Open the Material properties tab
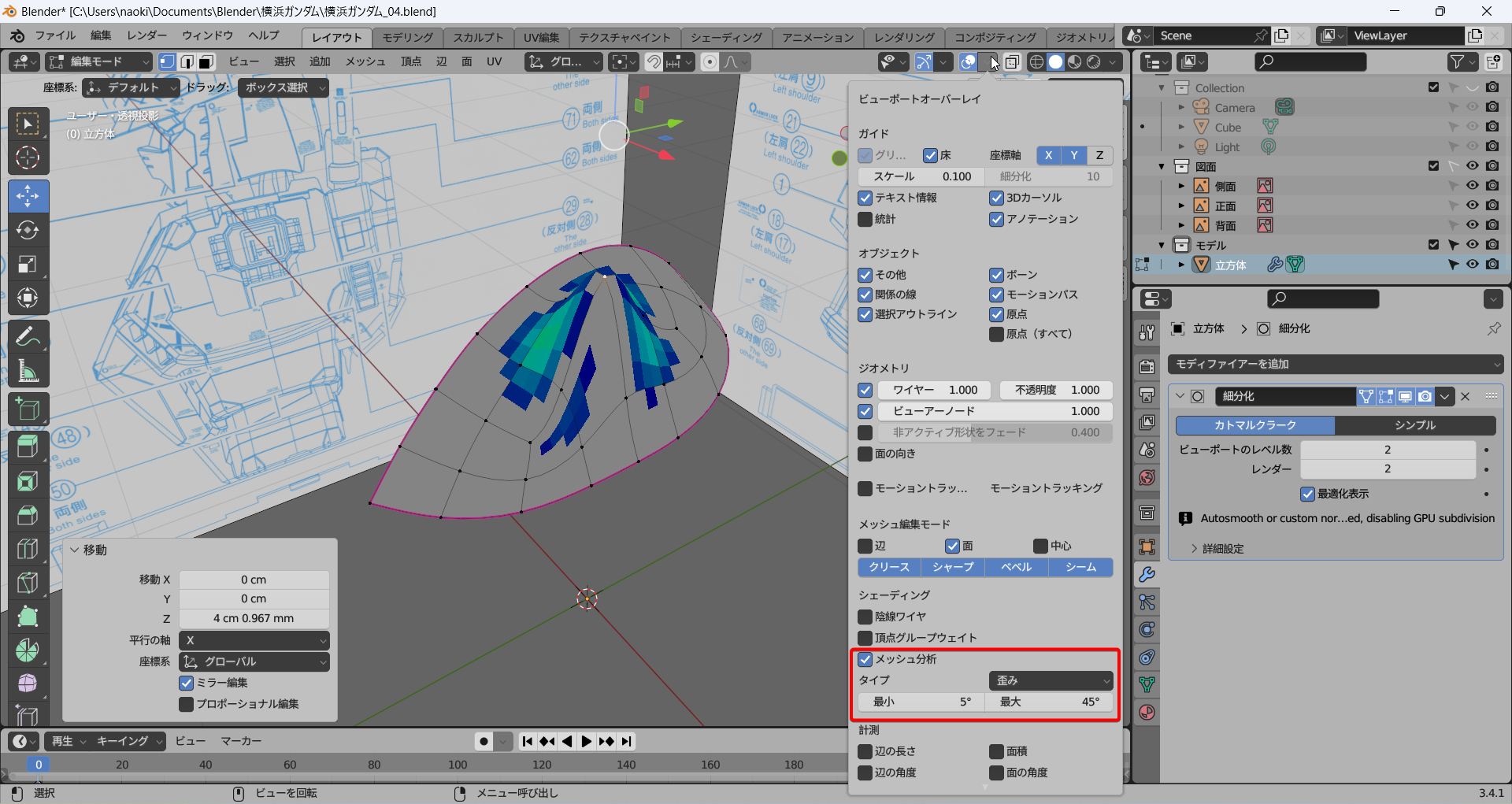Screen dimensions: 1512x804 [x=1147, y=713]
